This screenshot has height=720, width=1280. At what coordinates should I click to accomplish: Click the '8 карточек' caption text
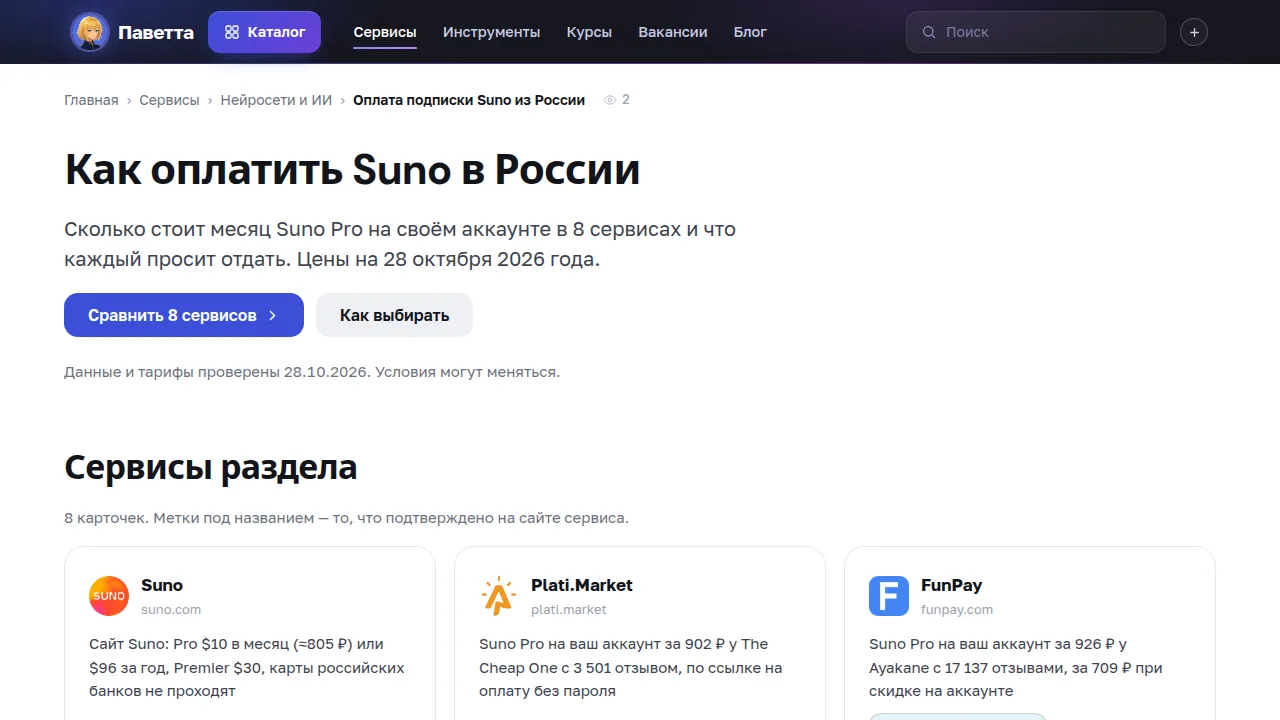click(x=346, y=518)
